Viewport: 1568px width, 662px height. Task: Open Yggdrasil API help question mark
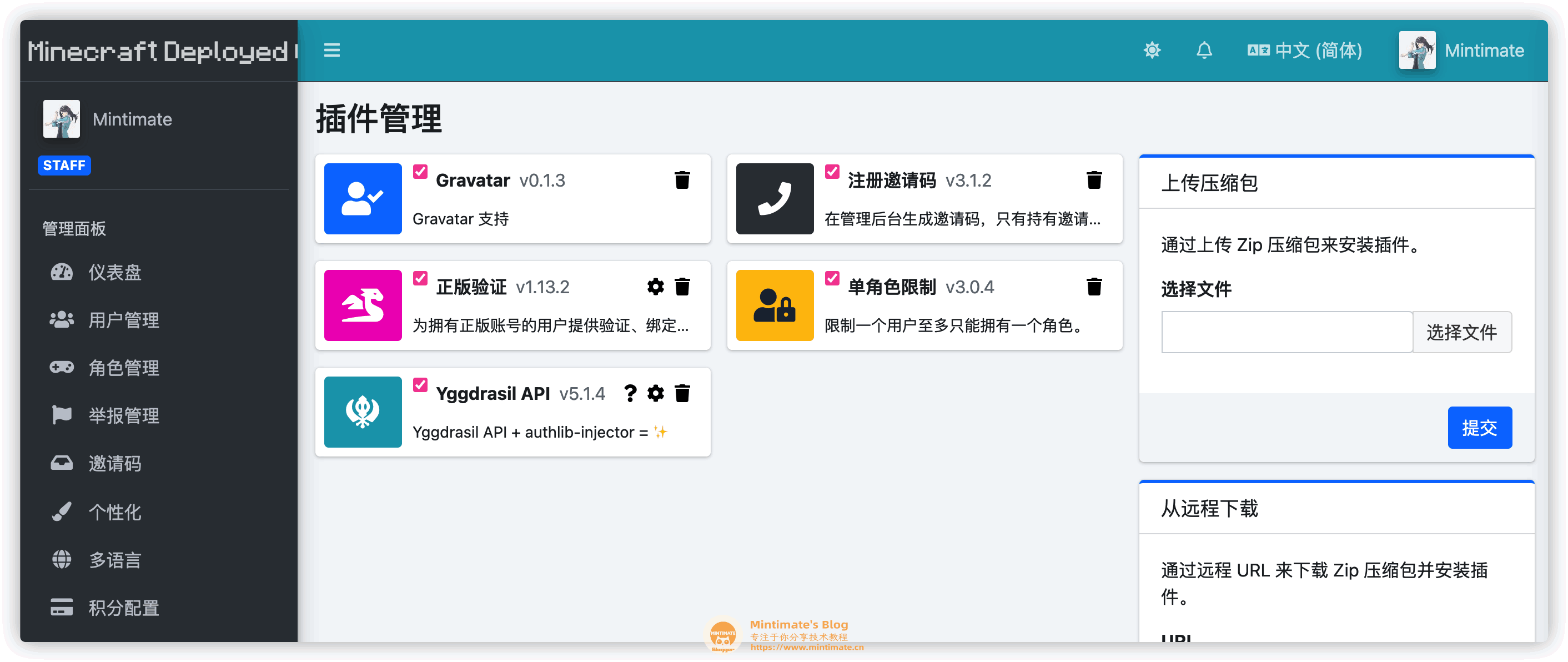[x=630, y=393]
